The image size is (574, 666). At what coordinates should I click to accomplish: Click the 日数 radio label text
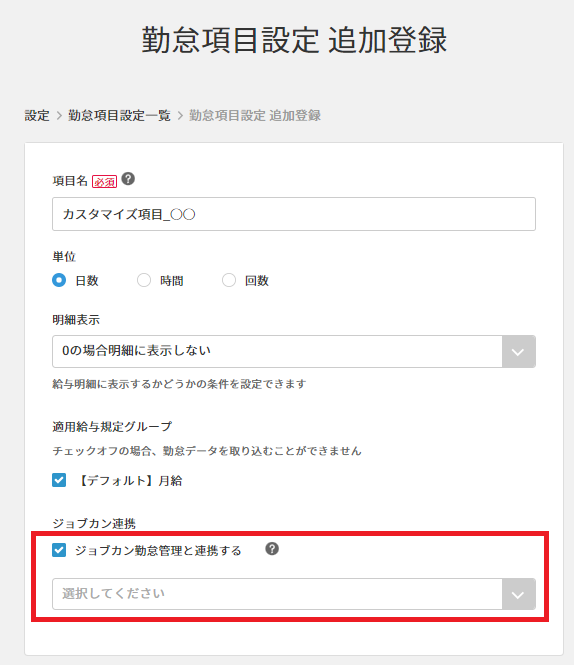click(87, 281)
